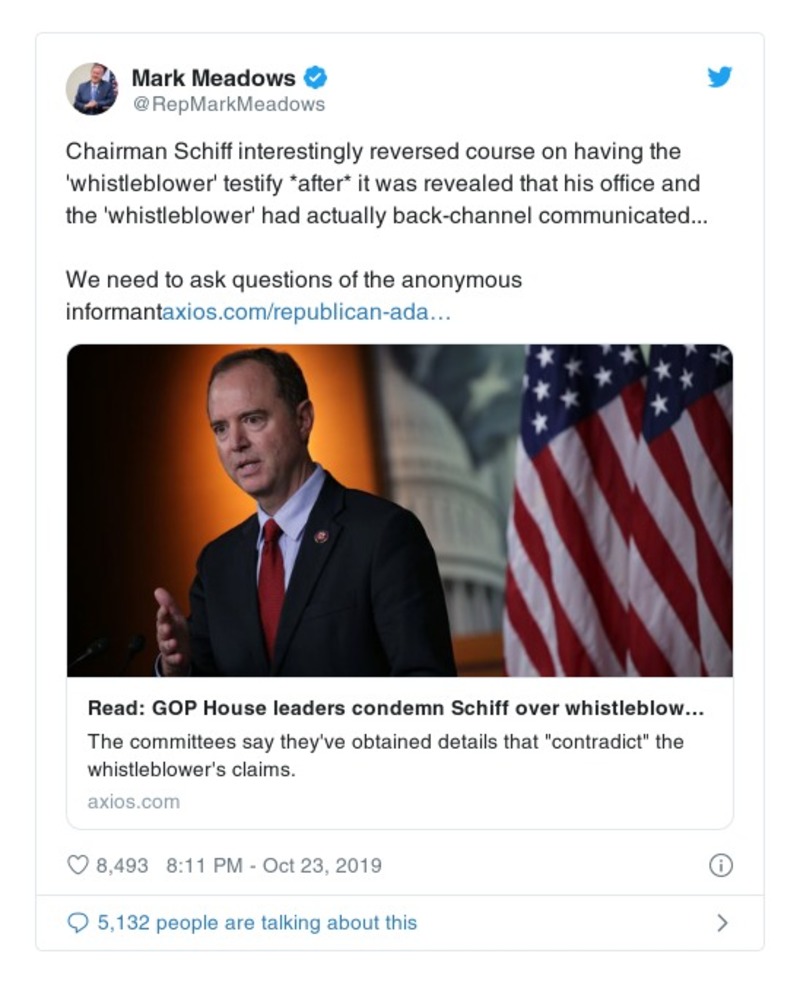Open the 'GOP House leaders condemn Schiff' headline
Image resolution: width=800 pixels, height=982 pixels.
pos(395,708)
